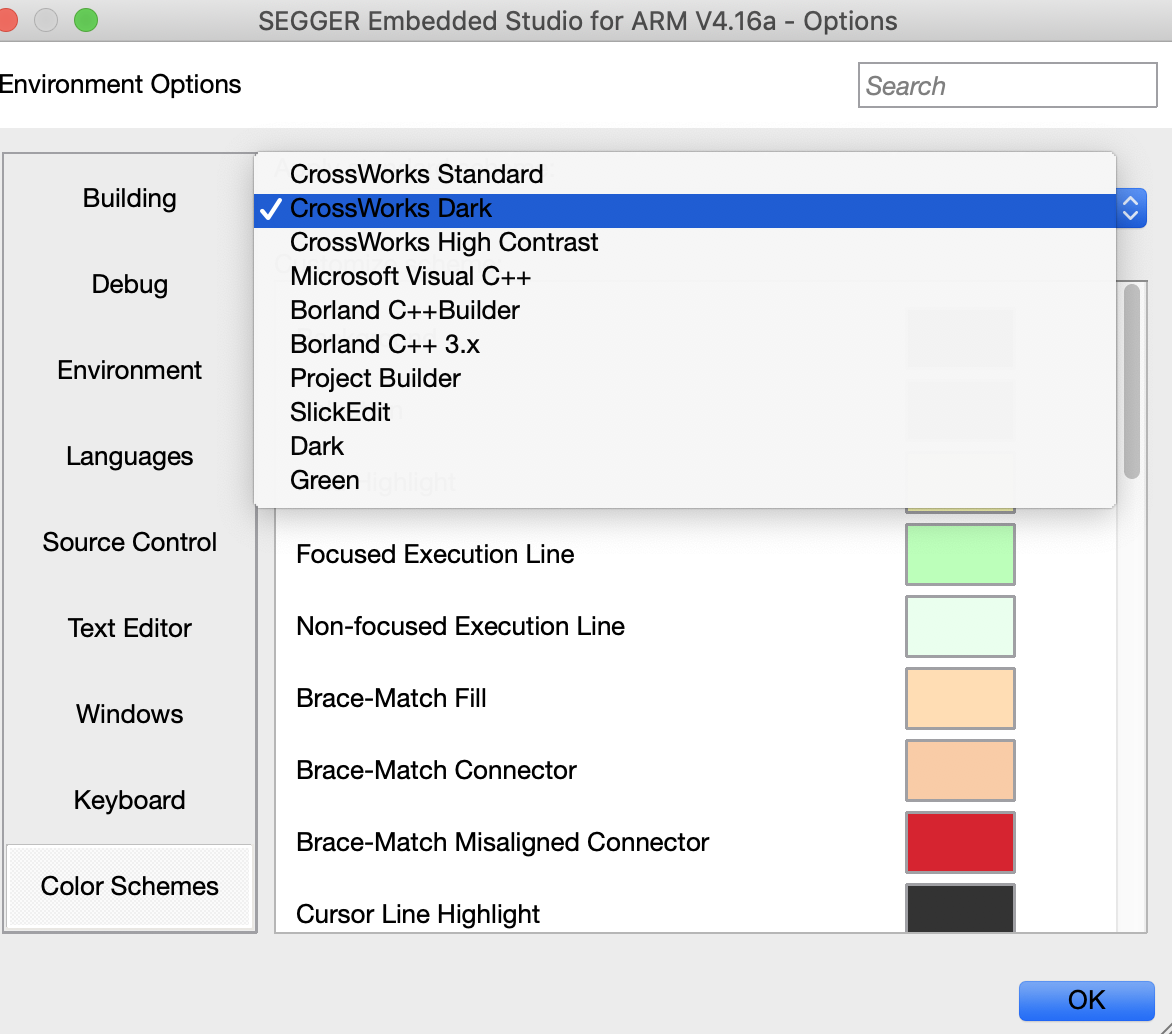1172x1034 pixels.
Task: Select CrossWorks Standard color scheme
Action: click(685, 174)
